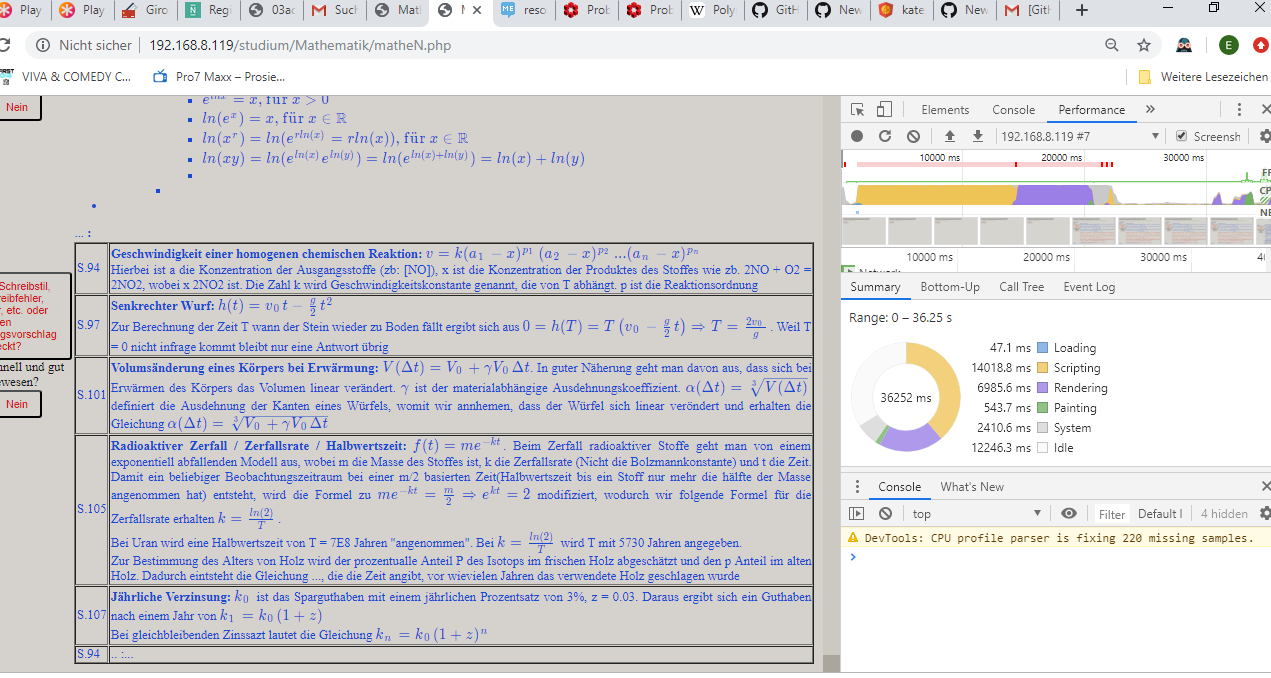Viewport: 1271px width, 678px height.
Task: Select the Inspect element tool in DevTools
Action: pos(858,110)
